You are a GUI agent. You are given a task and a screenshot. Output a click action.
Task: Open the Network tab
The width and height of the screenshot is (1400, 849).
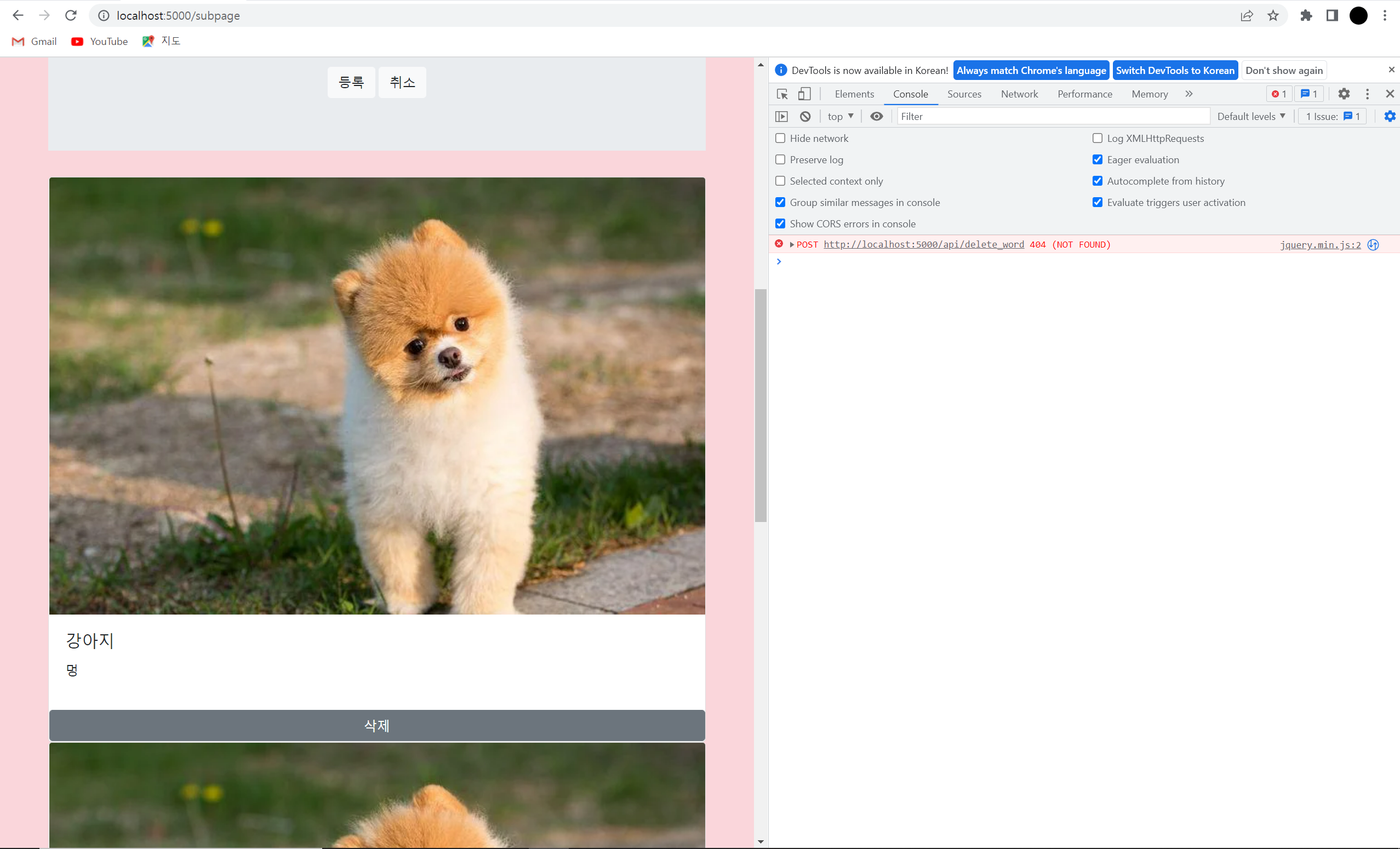[1019, 94]
